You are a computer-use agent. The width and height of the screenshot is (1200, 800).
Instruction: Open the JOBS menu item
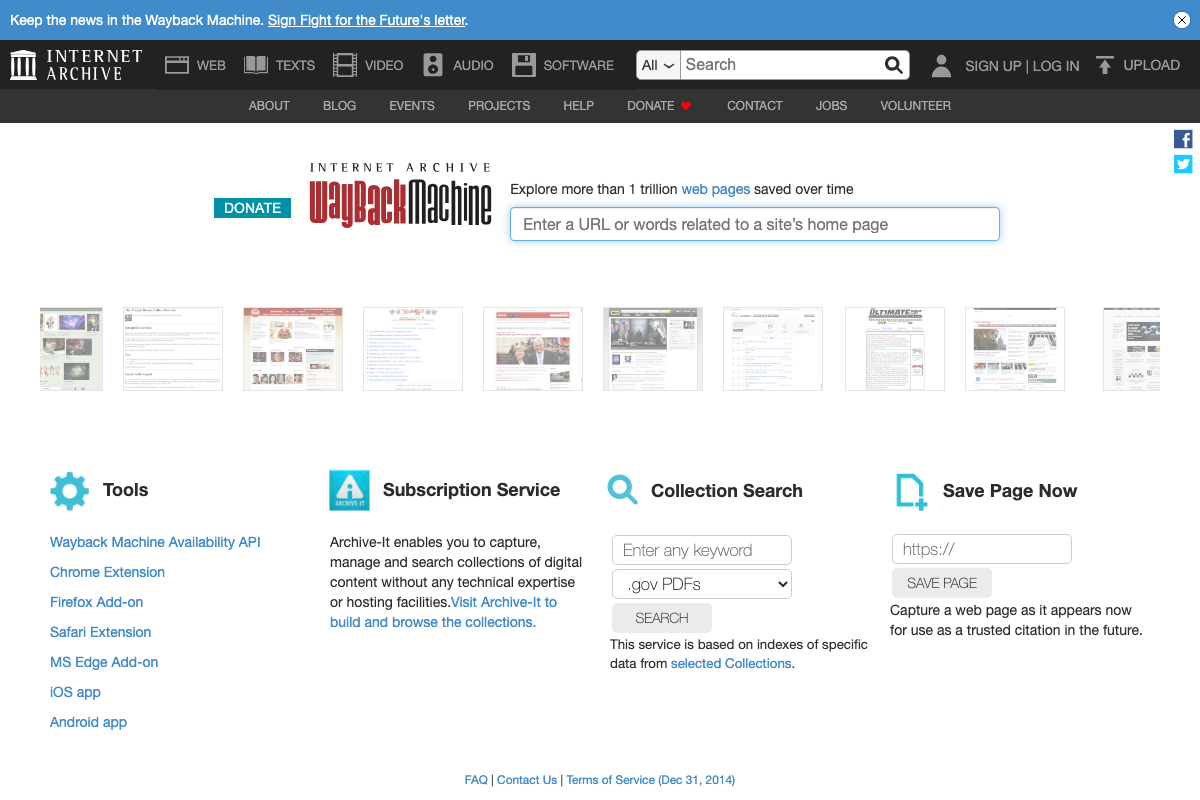pyautogui.click(x=831, y=106)
